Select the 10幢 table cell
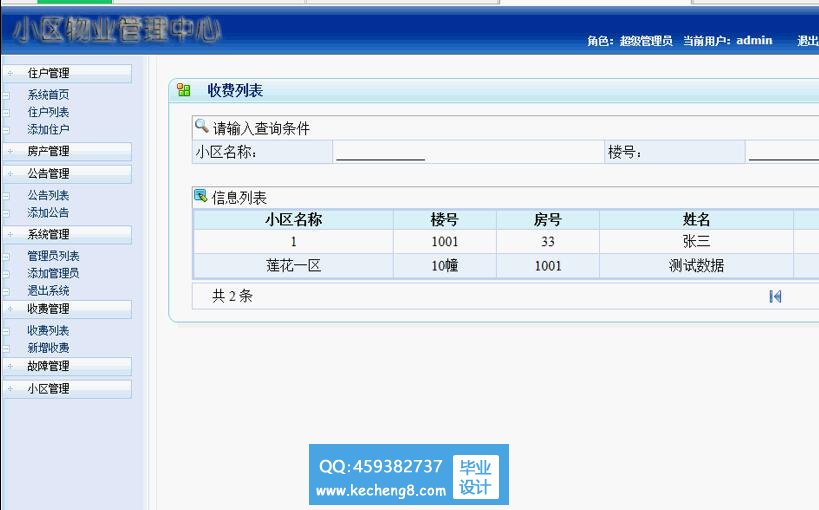 click(444, 266)
